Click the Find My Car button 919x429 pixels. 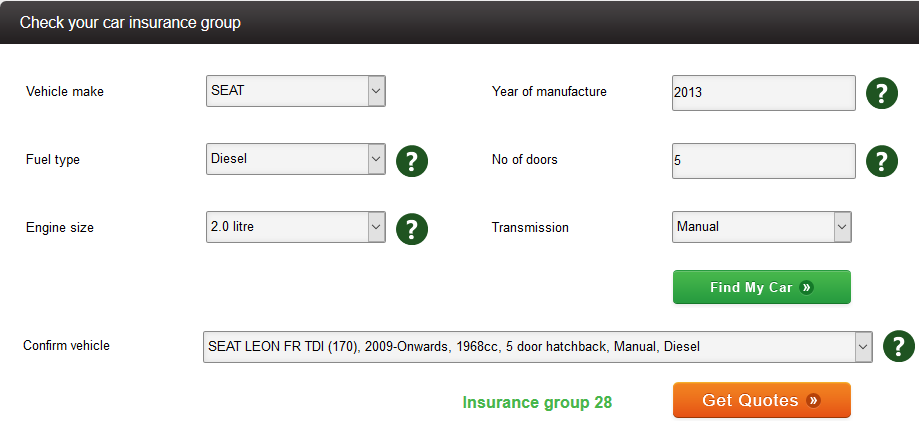(761, 287)
